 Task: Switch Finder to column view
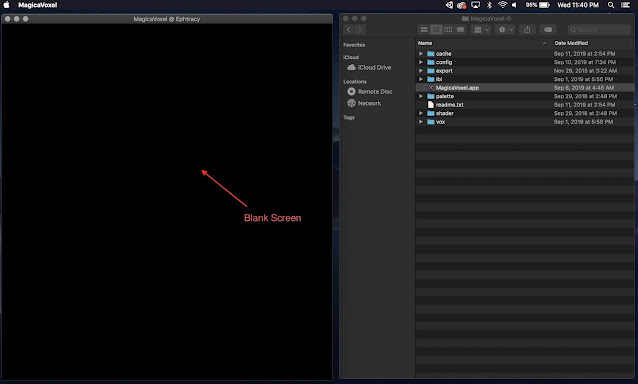(x=448, y=30)
